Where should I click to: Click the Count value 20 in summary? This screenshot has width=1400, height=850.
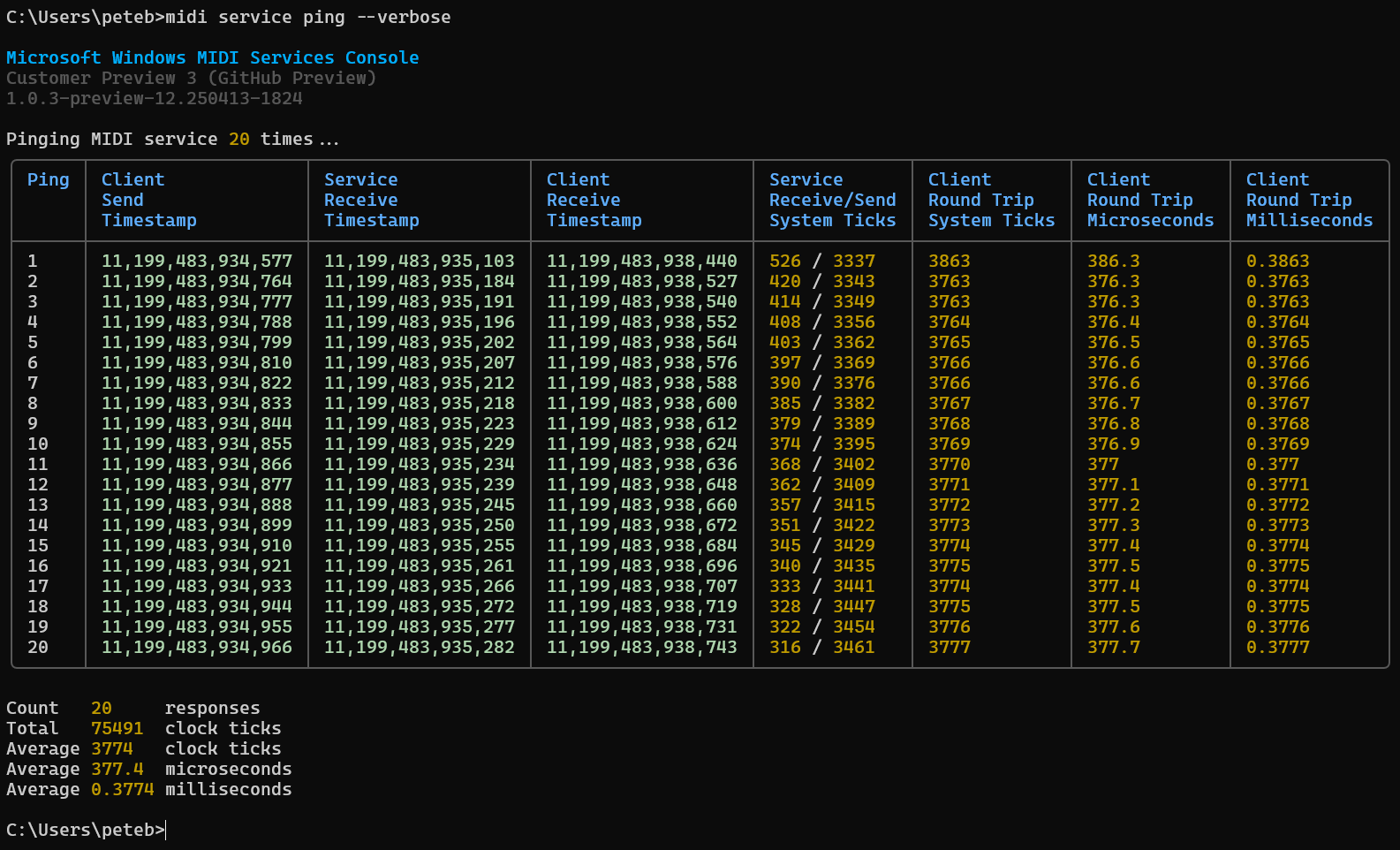click(102, 708)
